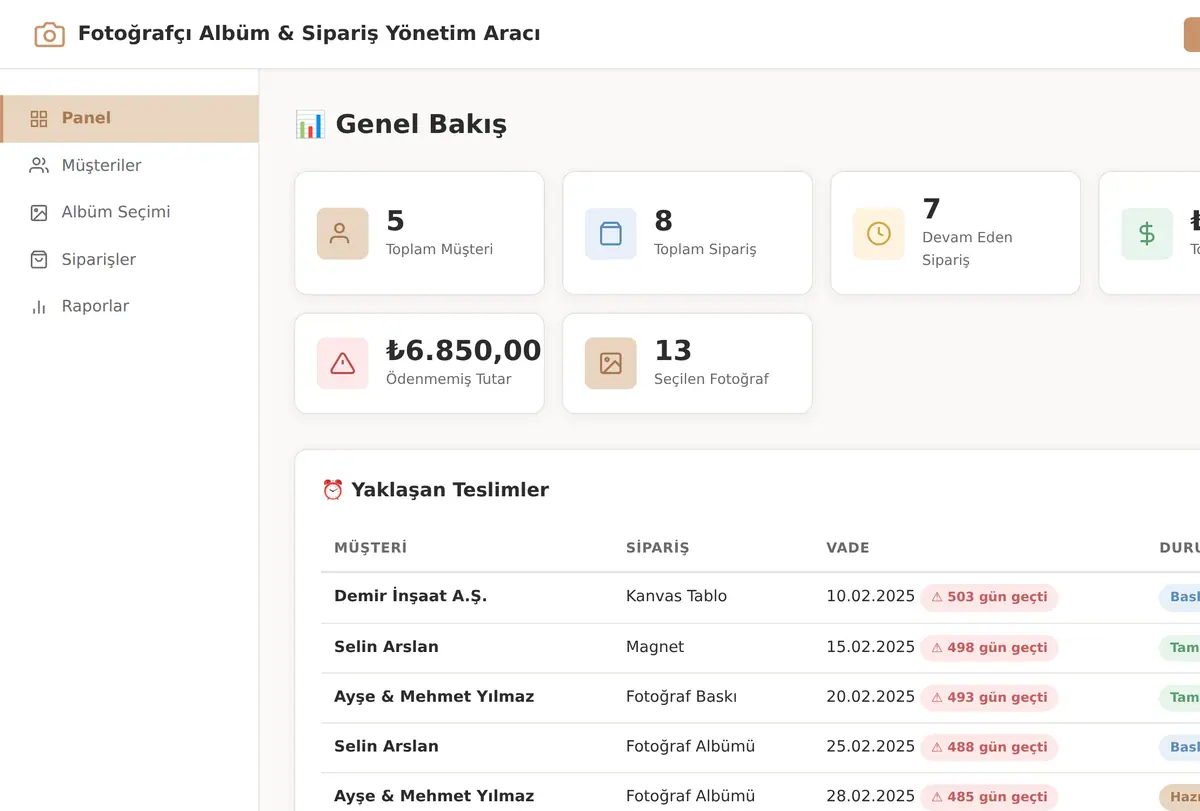Click the Devam Eden Sipariş clock icon

pos(879,234)
